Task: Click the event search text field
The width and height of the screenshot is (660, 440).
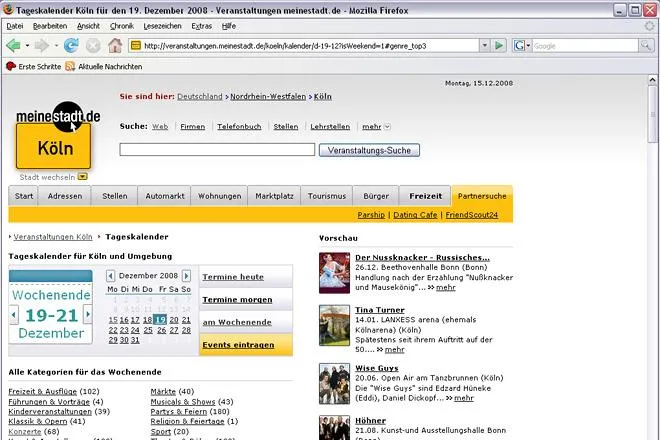Action: (217, 149)
